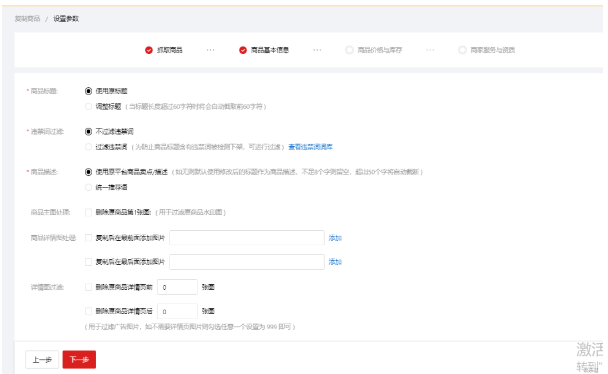Go to the 商家服务与资质 step label

pos(492,50)
